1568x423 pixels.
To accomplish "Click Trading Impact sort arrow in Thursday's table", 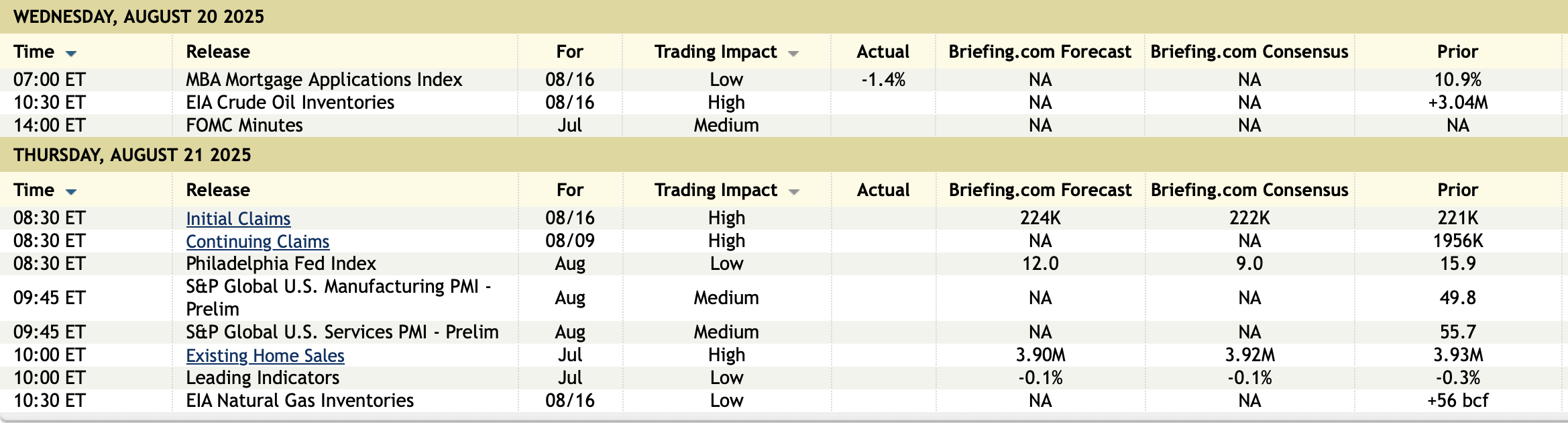I will coord(794,191).
